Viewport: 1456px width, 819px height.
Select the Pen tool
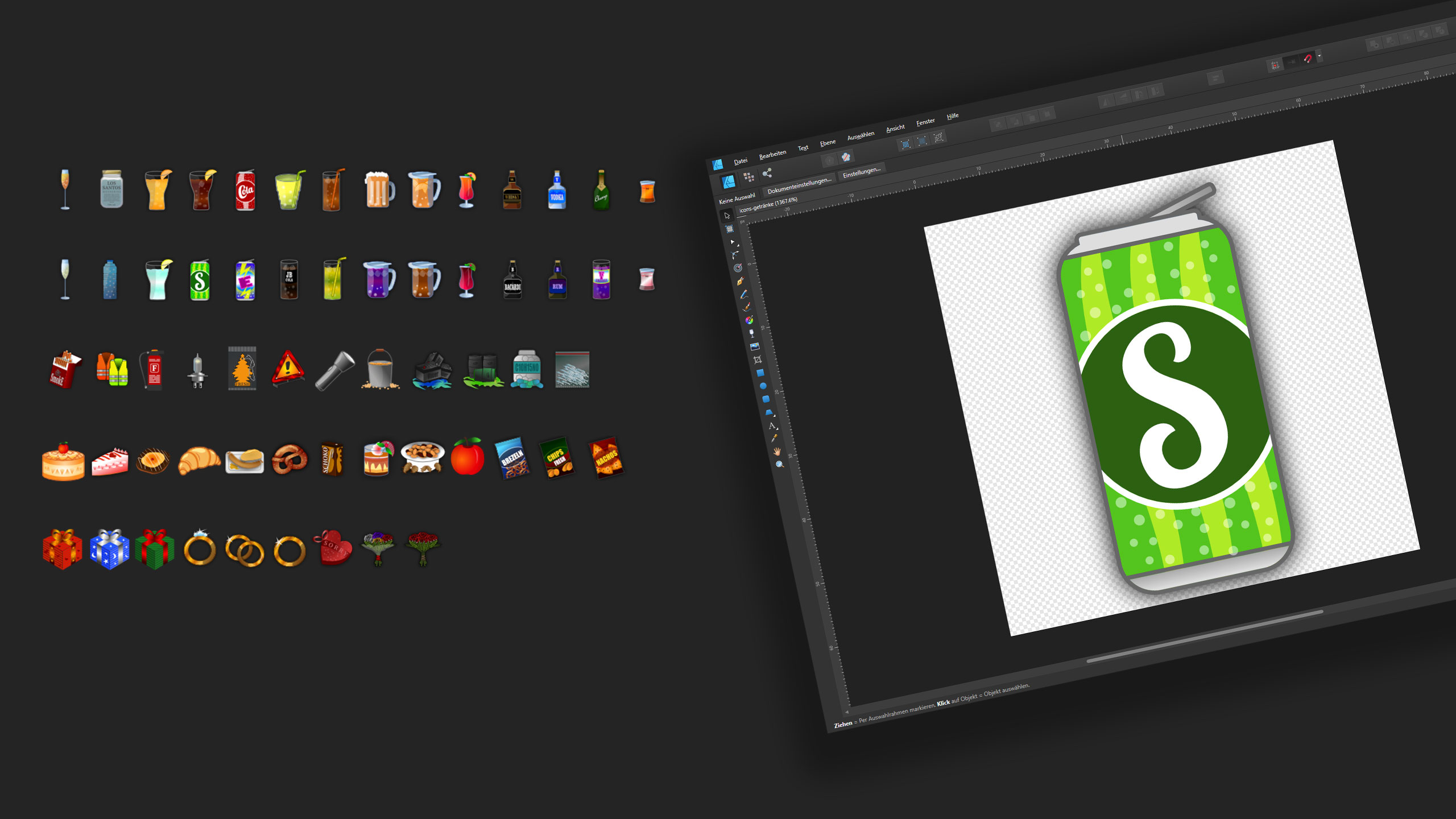(x=741, y=281)
